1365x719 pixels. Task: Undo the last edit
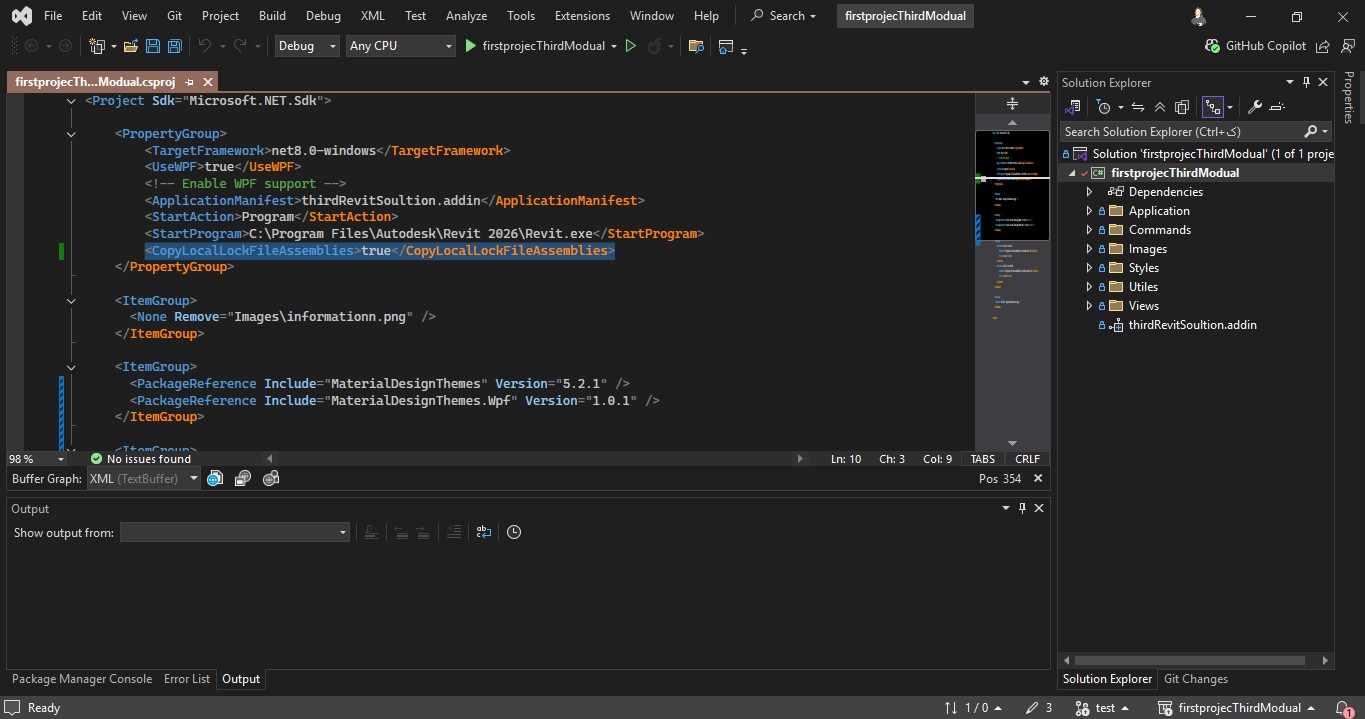204,46
